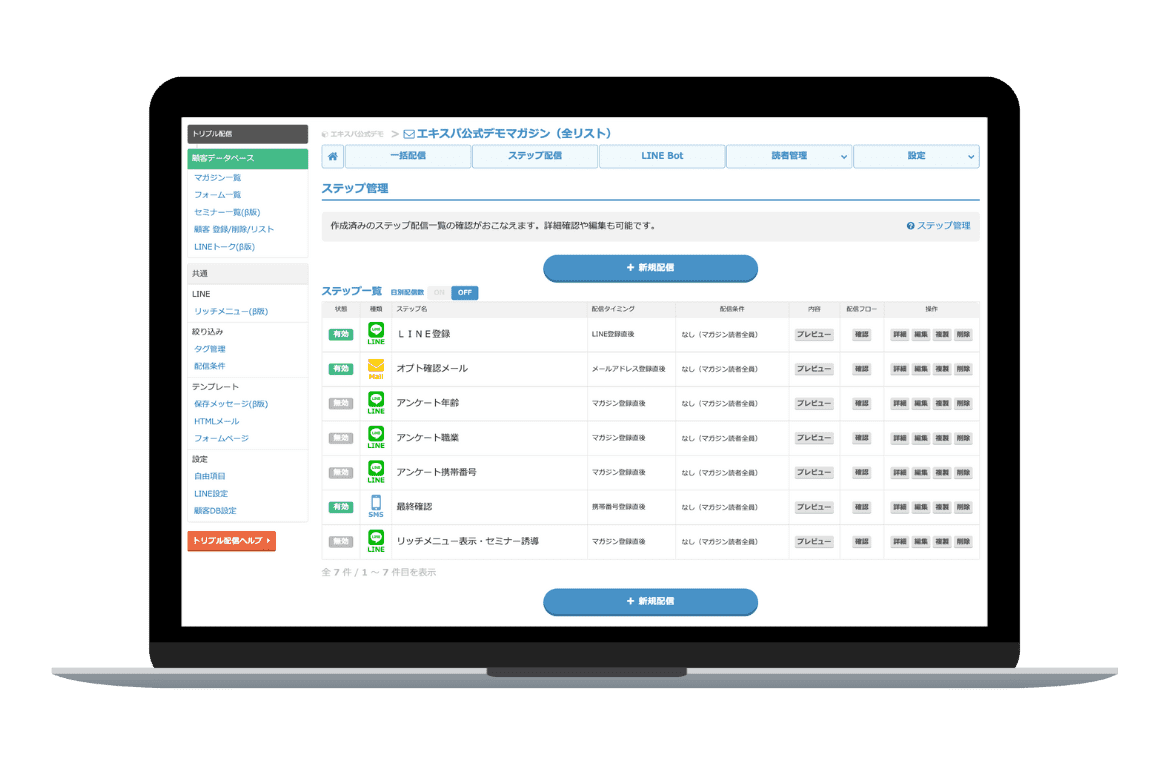
Task: Click 確認 flow button for アンケート年齢
Action: click(x=862, y=403)
